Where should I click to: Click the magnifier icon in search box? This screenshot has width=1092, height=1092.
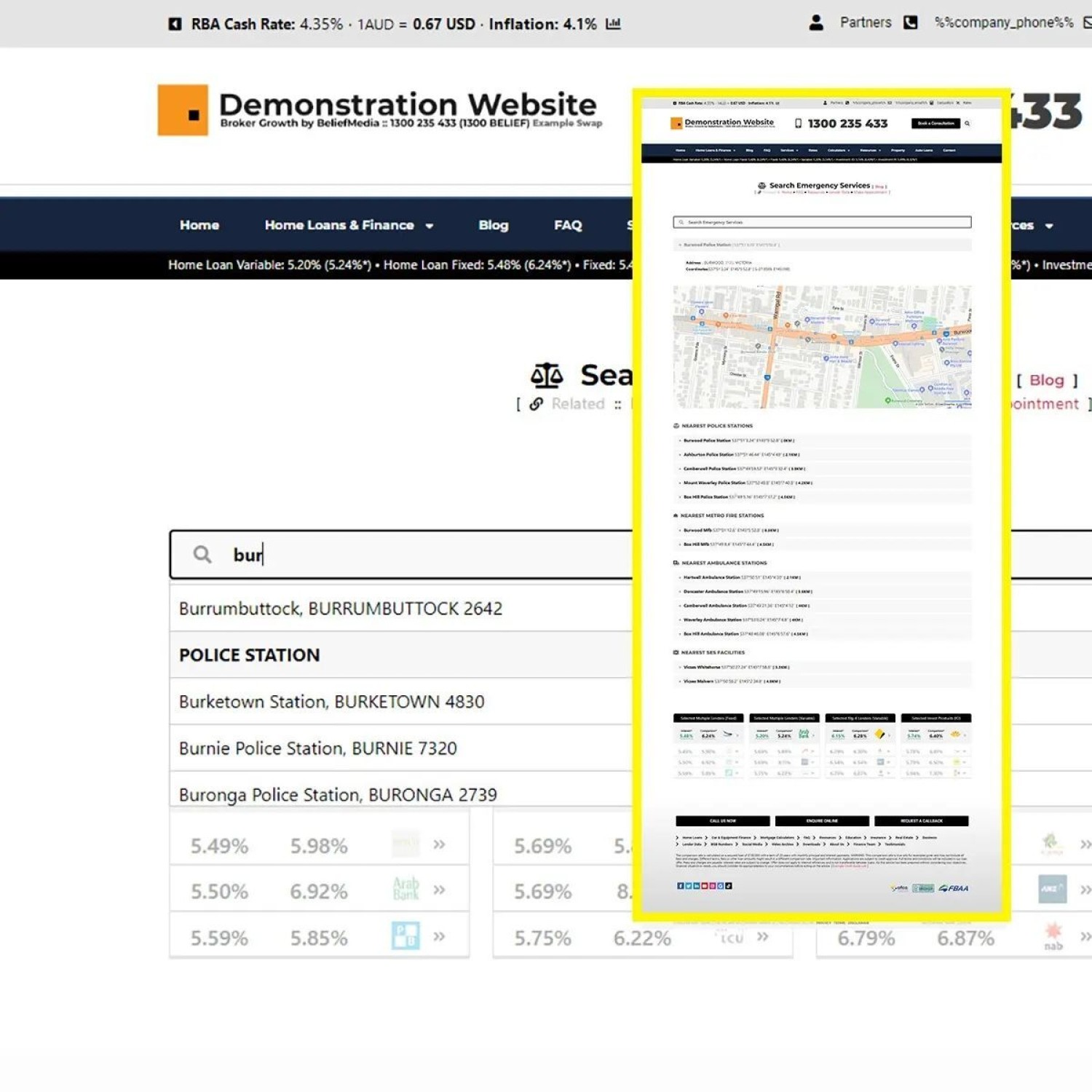click(x=202, y=555)
